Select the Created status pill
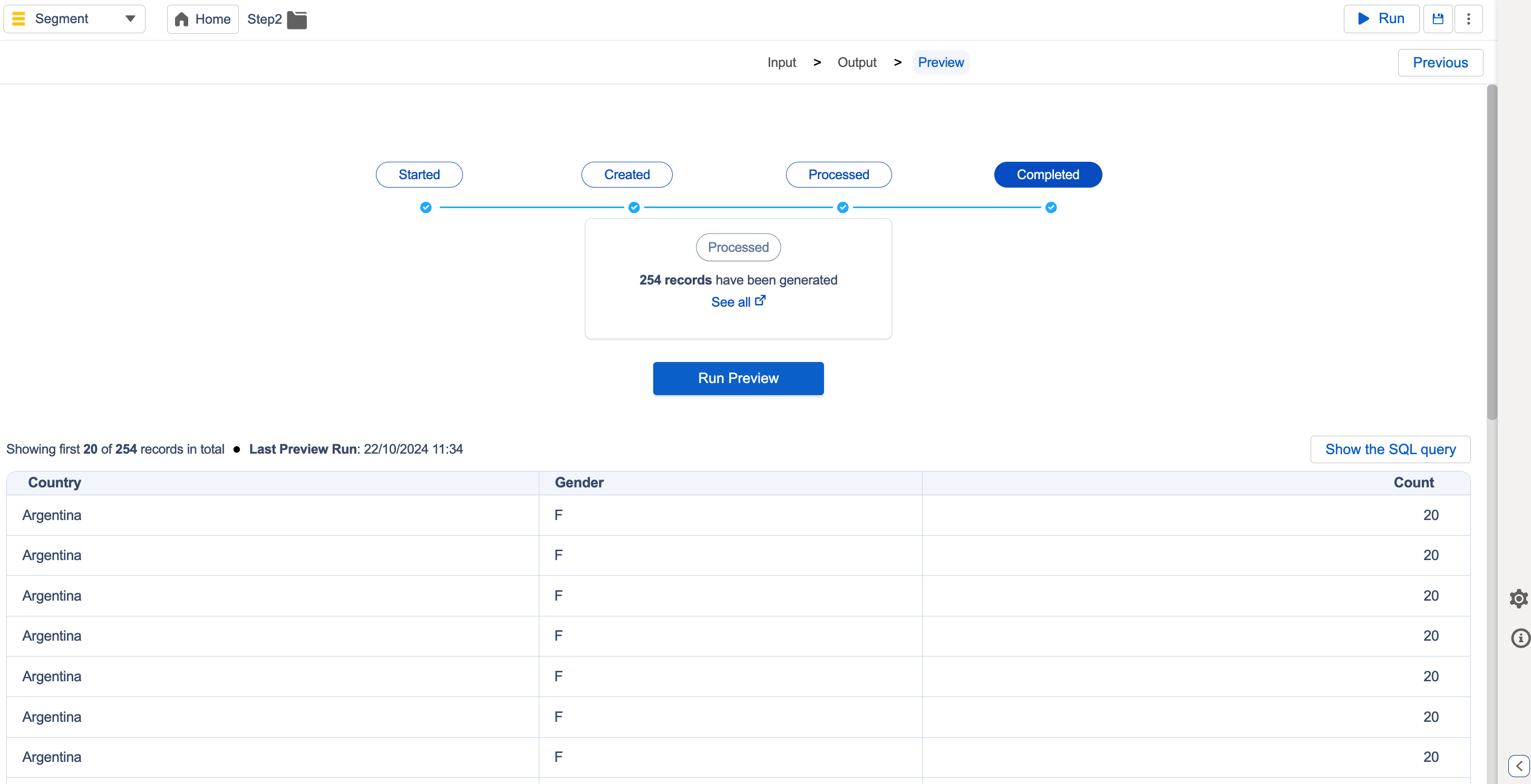This screenshot has width=1531, height=784. [626, 174]
